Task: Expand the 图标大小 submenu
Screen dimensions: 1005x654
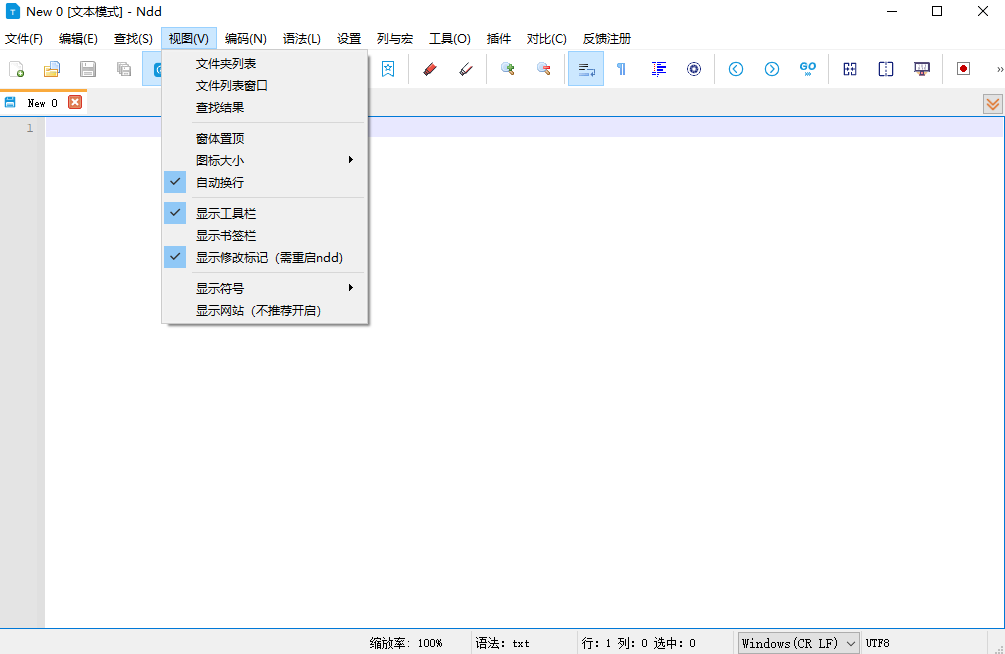Action: coord(264,160)
